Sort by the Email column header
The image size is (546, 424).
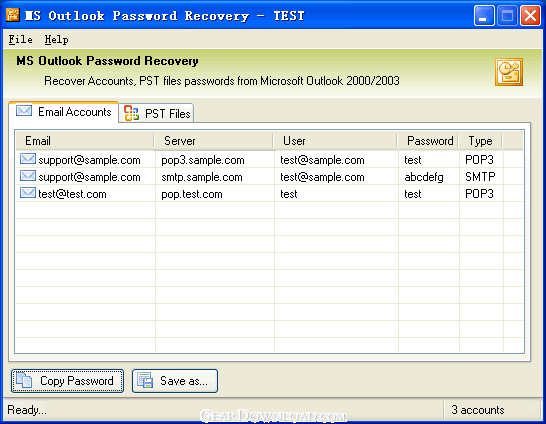click(x=85, y=141)
